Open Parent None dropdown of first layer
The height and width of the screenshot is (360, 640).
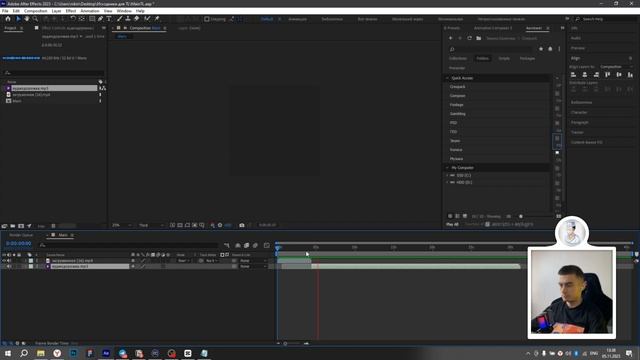tap(253, 260)
